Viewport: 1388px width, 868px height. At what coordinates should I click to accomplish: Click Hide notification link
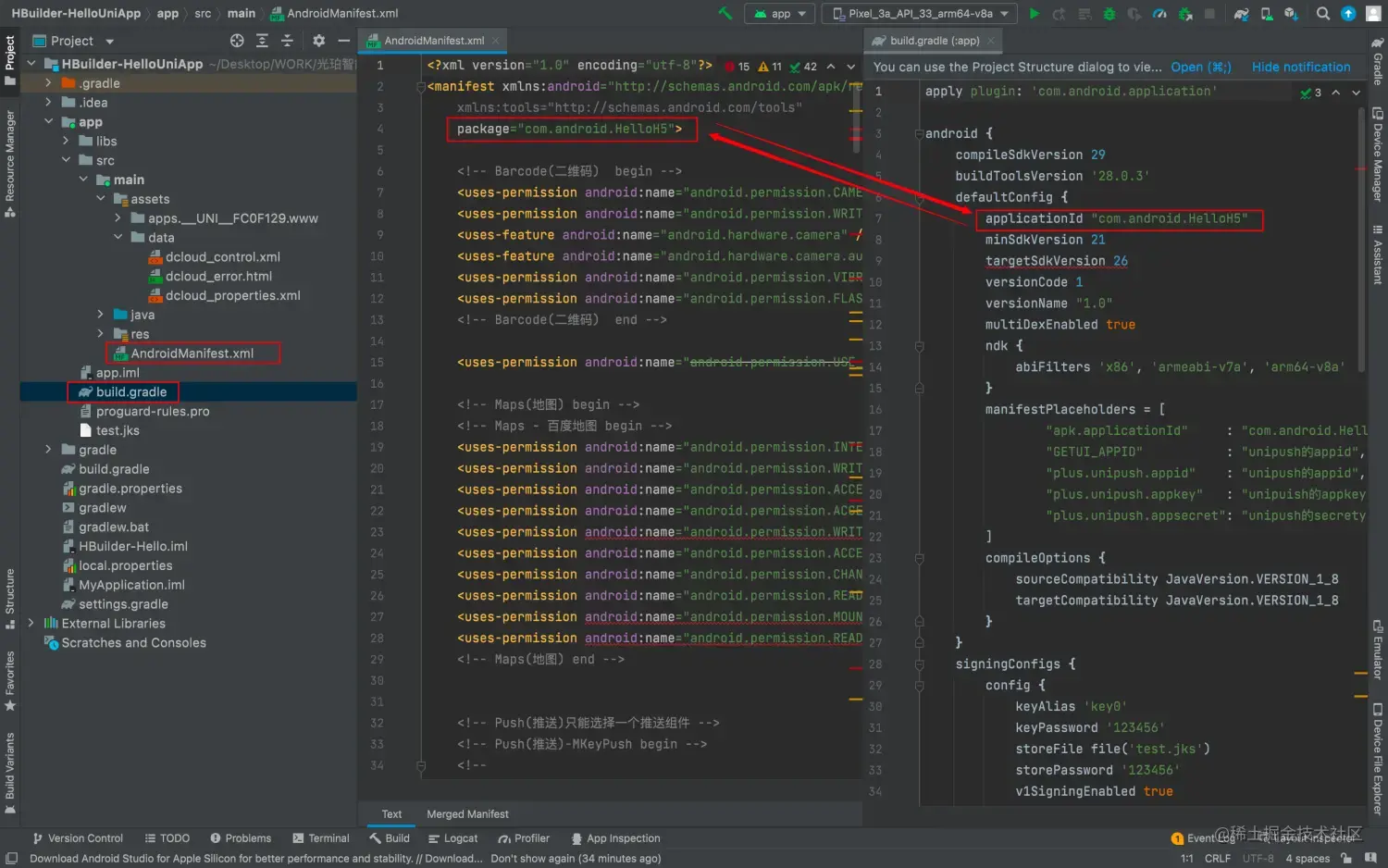click(1301, 67)
